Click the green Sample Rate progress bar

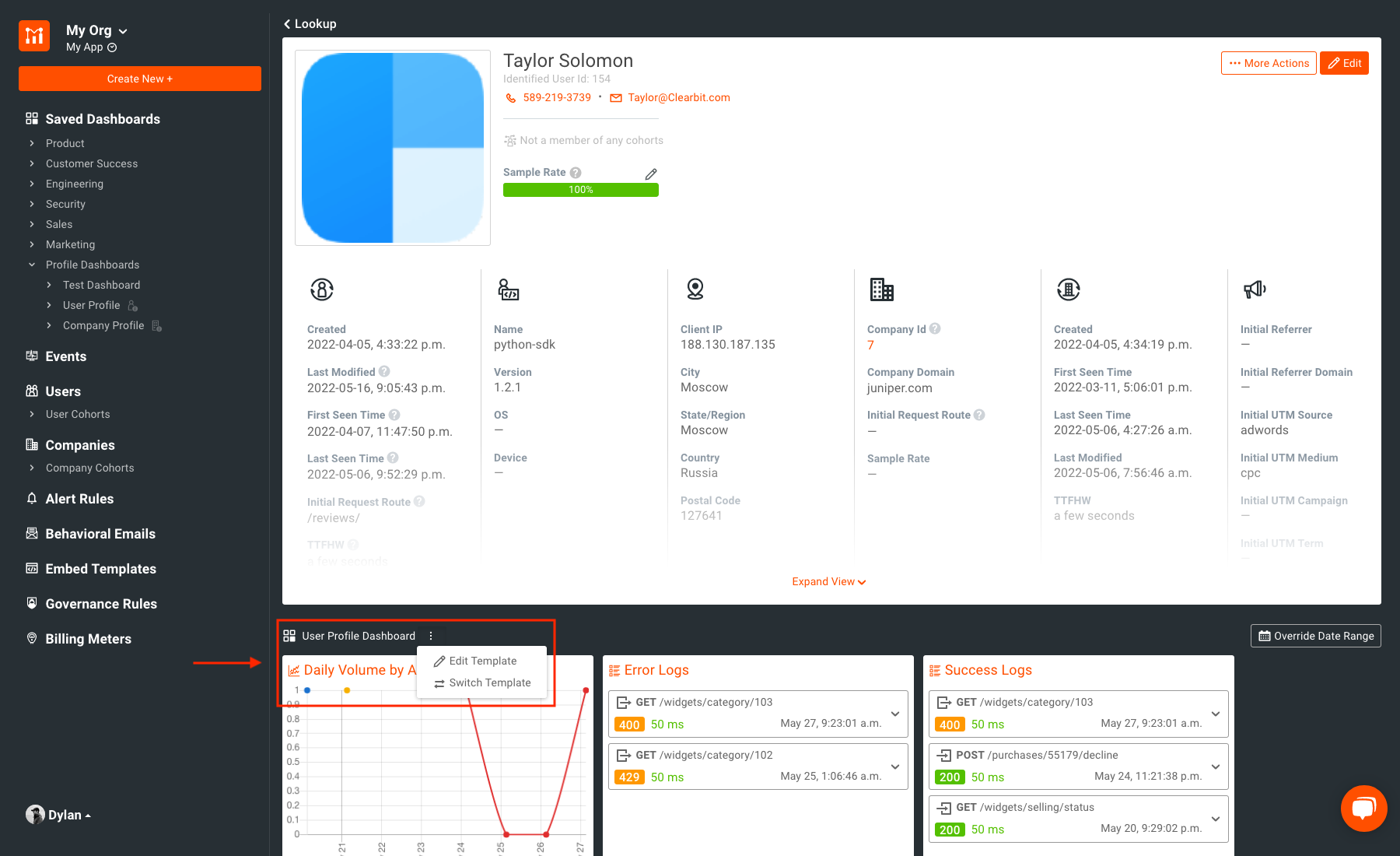tap(580, 189)
